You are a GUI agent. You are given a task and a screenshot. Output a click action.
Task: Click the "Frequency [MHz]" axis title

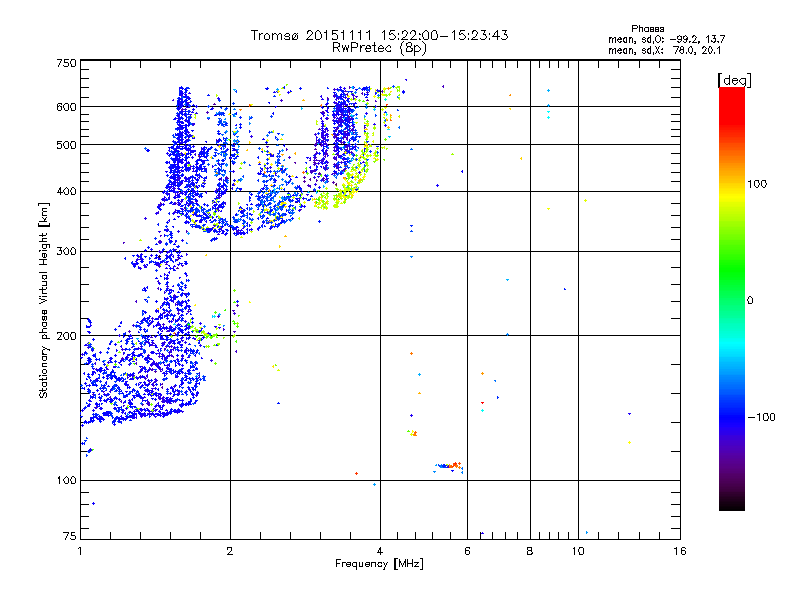click(379, 564)
